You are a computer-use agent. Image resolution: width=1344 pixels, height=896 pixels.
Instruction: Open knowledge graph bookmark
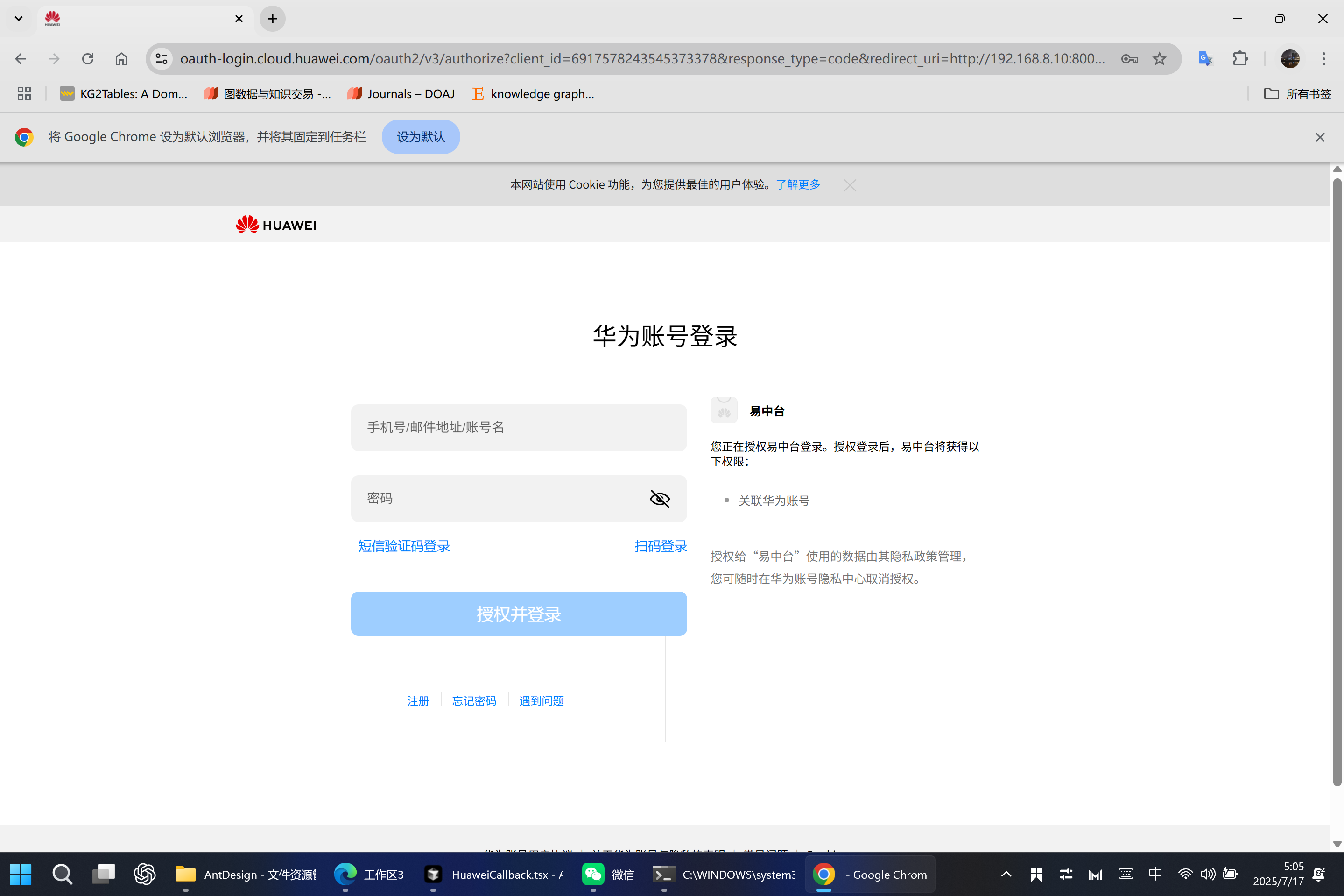coord(533,93)
